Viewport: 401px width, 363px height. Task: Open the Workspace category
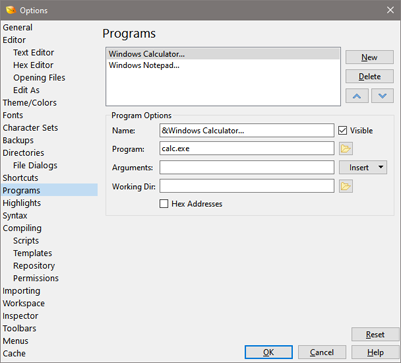point(24,303)
